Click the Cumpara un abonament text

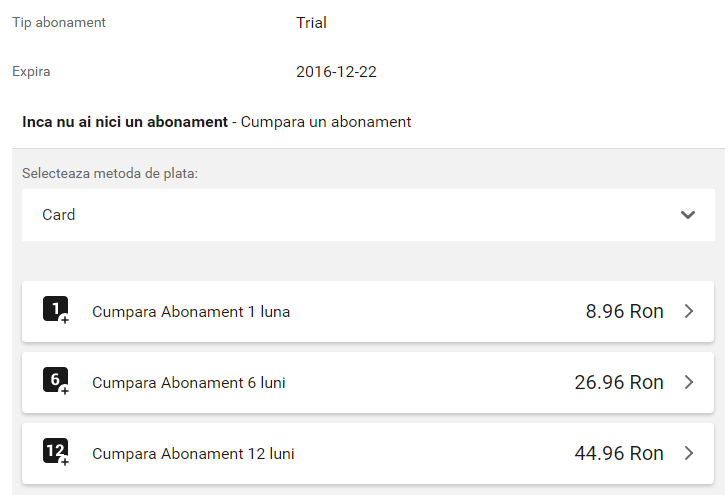(326, 122)
